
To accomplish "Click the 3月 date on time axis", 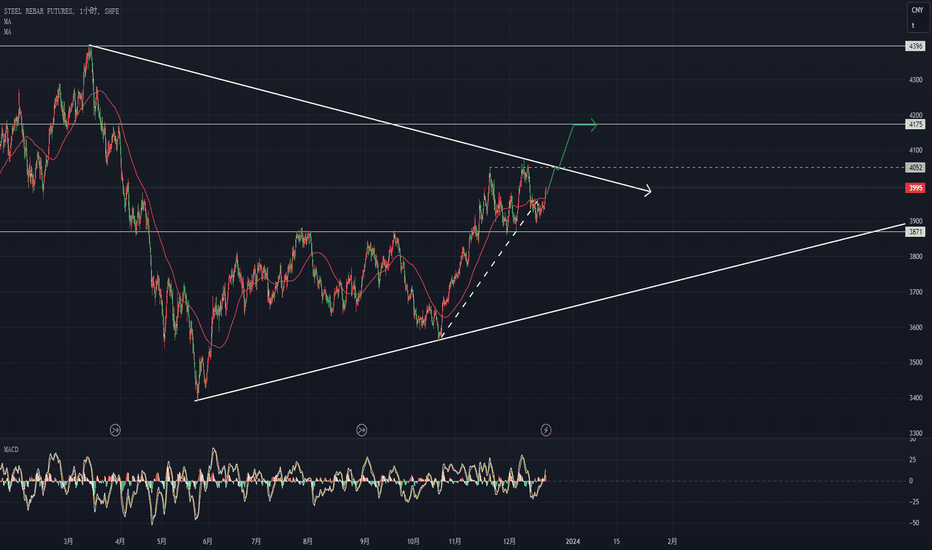I will [68, 541].
